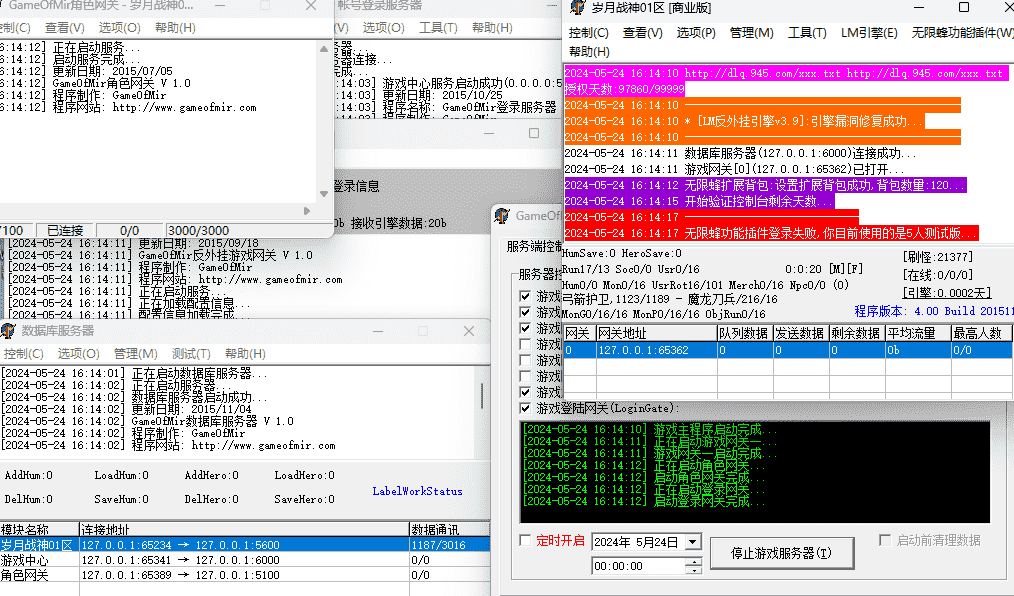Viewport: 1014px width, 596px height.
Task: Open 选项(O) menu in 数据库服务器 window
Action: (79, 354)
